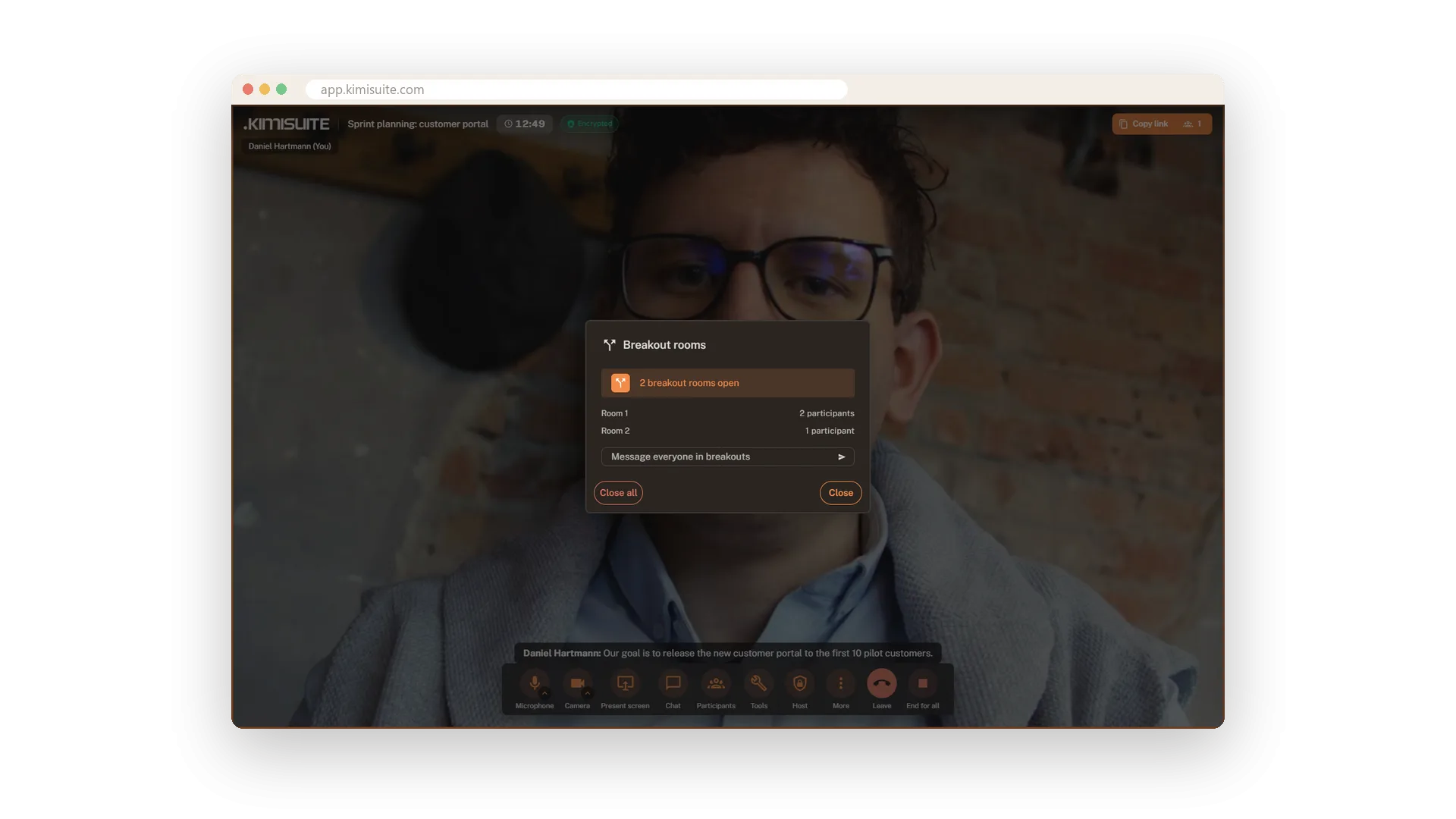Click the Encrypted status badge
The image size is (1456, 819).
(590, 124)
